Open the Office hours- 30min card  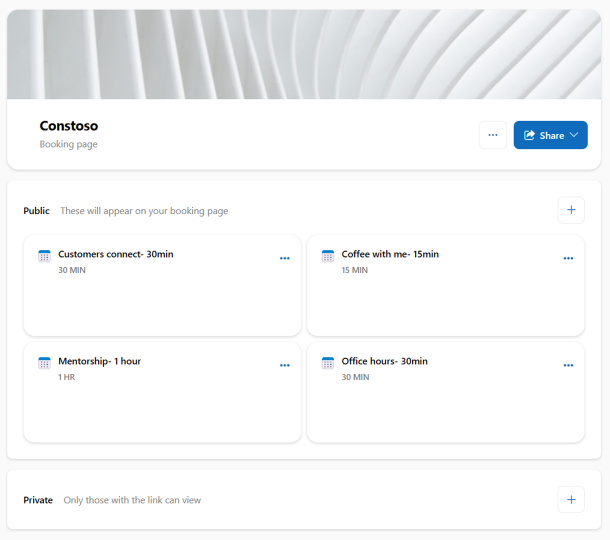coord(445,405)
